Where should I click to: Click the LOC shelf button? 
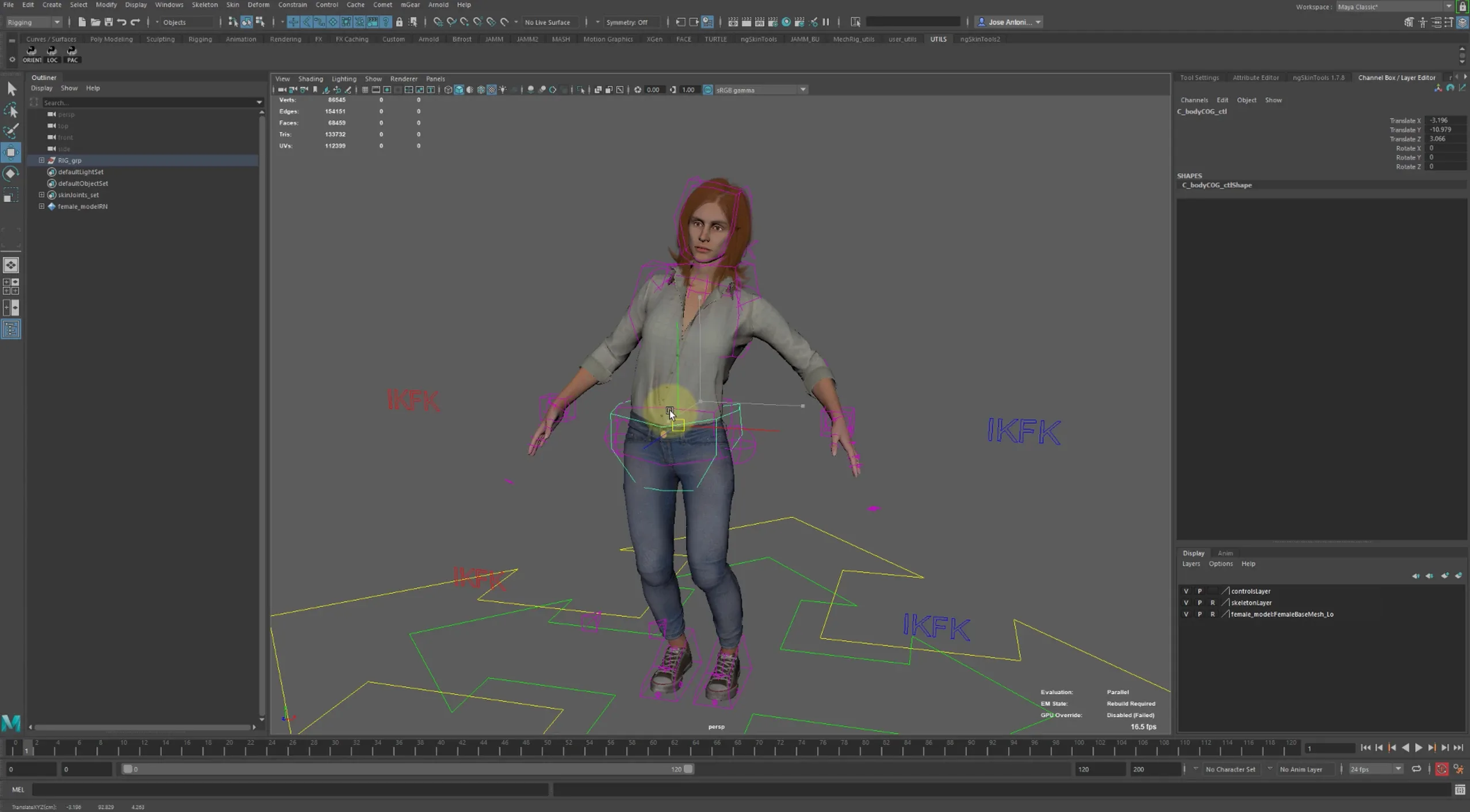[x=52, y=55]
